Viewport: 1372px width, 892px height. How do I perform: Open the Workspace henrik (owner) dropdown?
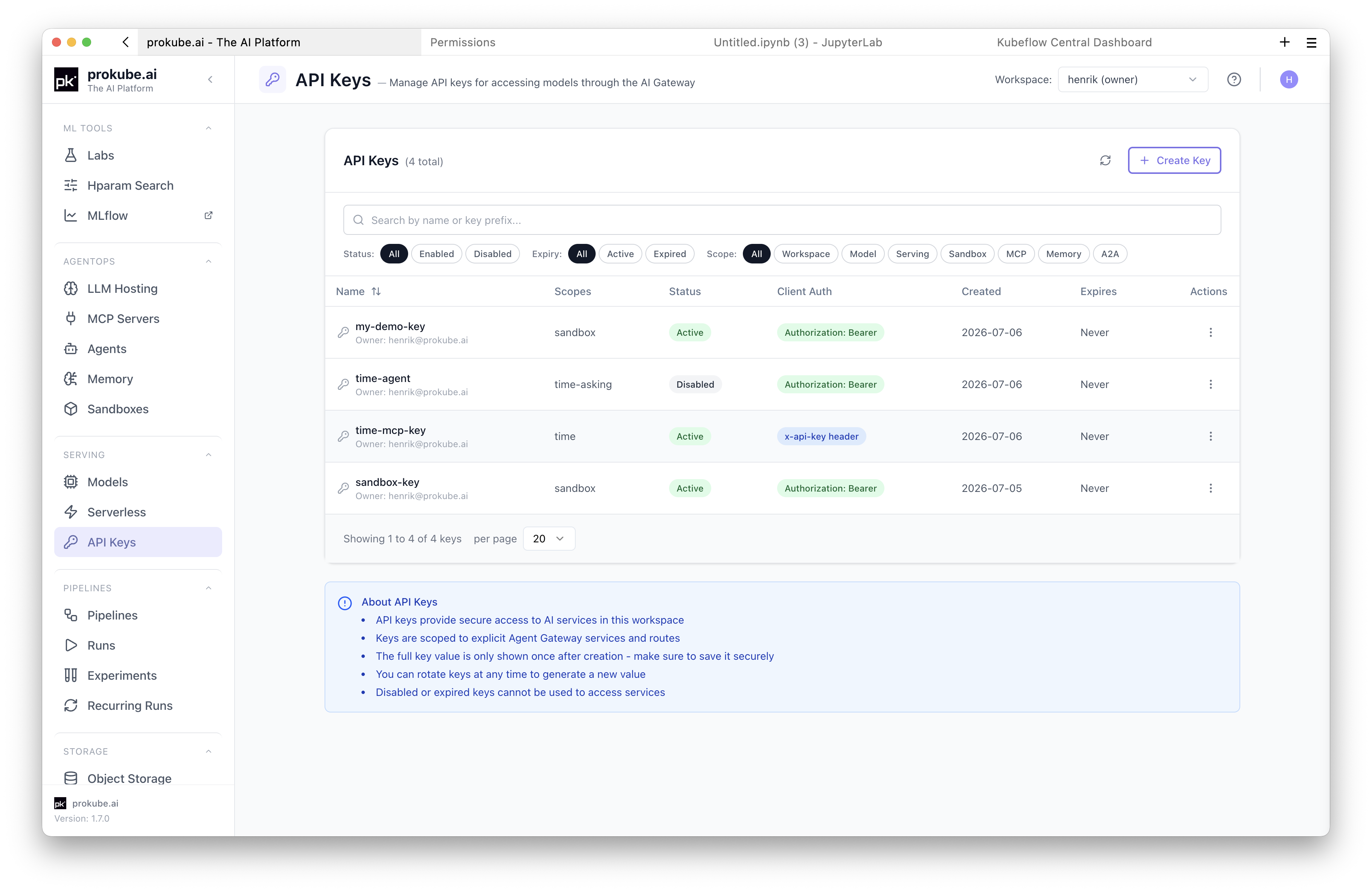click(x=1132, y=79)
